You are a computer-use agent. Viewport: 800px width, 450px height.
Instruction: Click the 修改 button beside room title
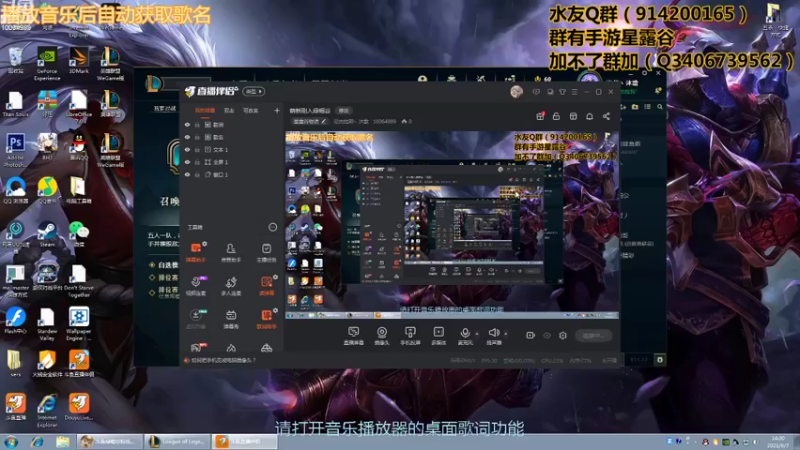[344, 111]
